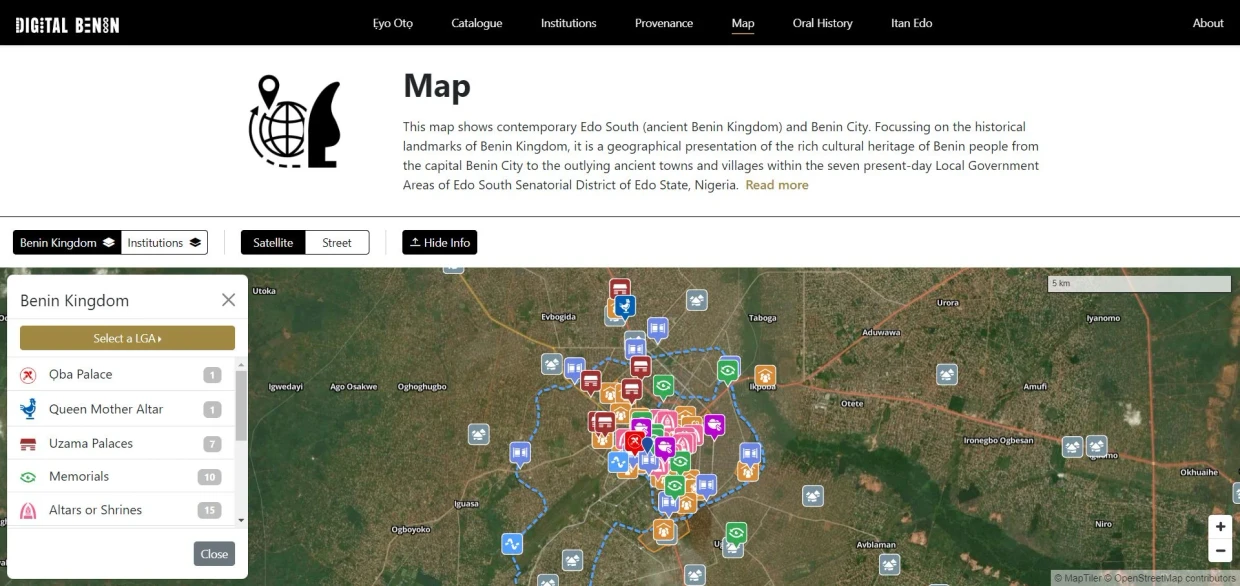This screenshot has width=1240, height=586.
Task: Click the Digital Benin logo
Action: click(67, 24)
